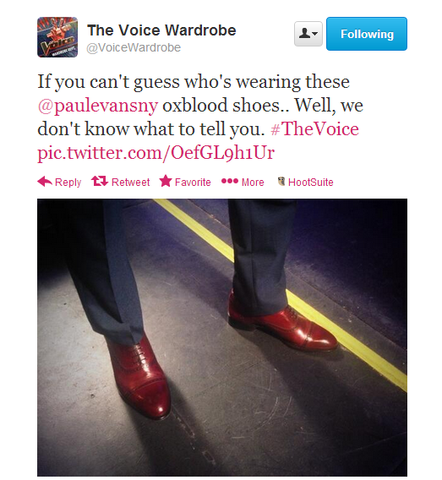Click the @VoiceWardrobe handle
This screenshot has height=480, width=442.
pos(134,48)
